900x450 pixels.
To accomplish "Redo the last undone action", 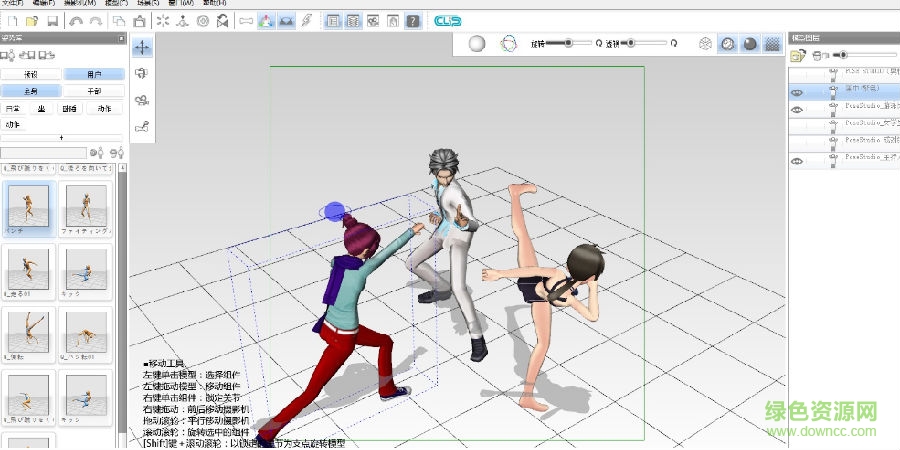I will pyautogui.click(x=96, y=21).
